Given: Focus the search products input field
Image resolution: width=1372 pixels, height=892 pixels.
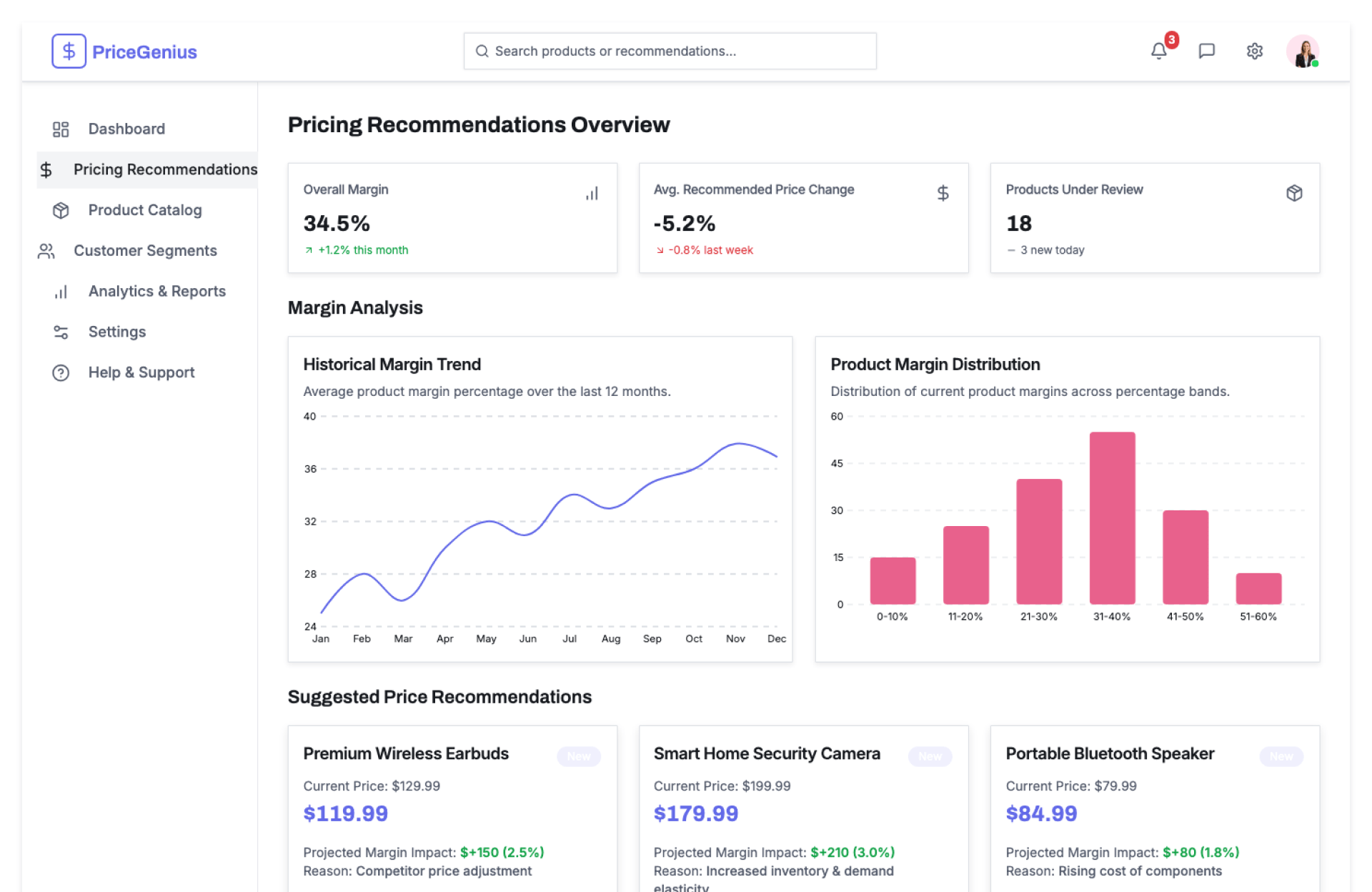Looking at the screenshot, I should pos(670,51).
